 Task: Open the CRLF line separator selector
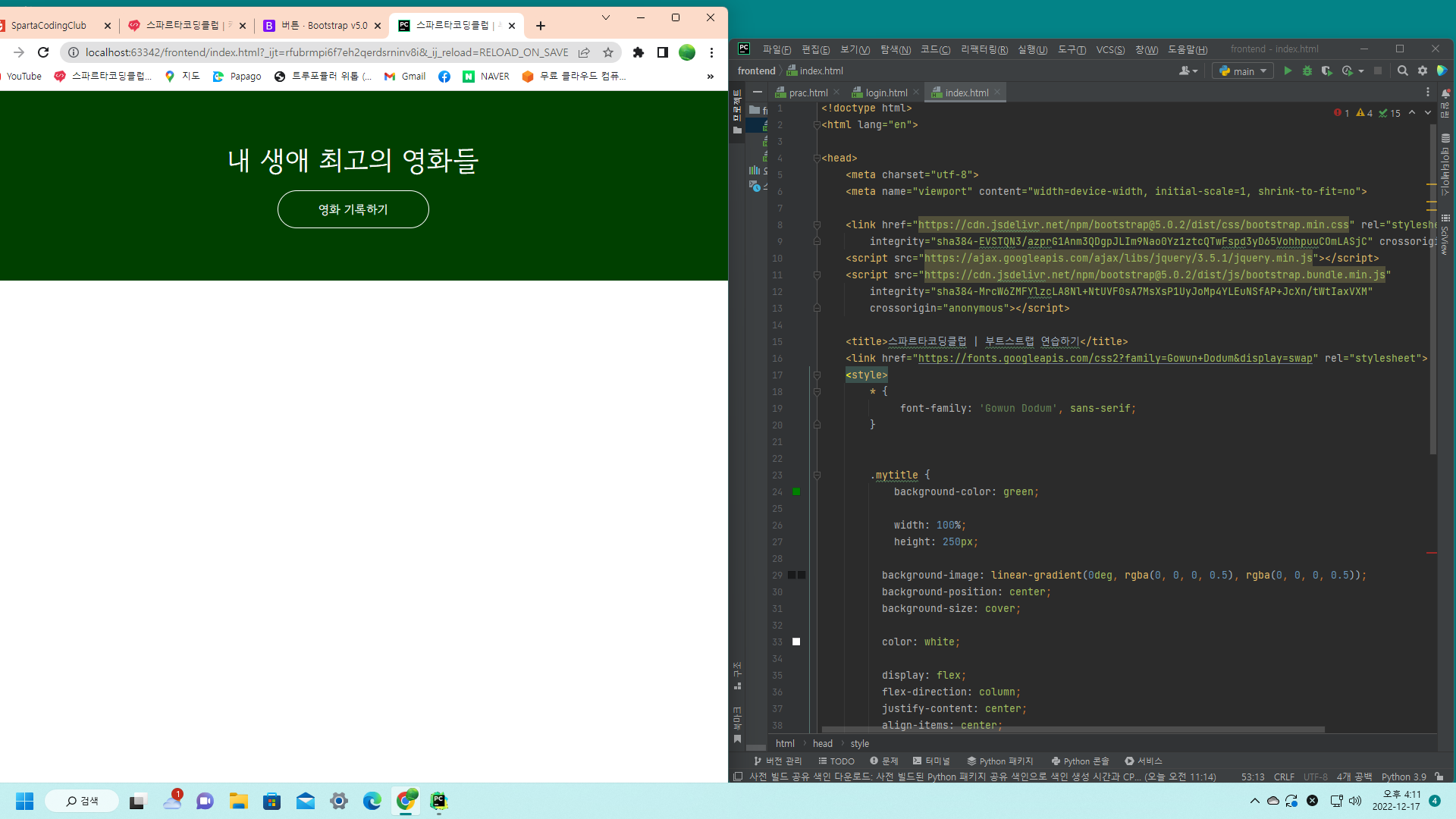[1285, 777]
